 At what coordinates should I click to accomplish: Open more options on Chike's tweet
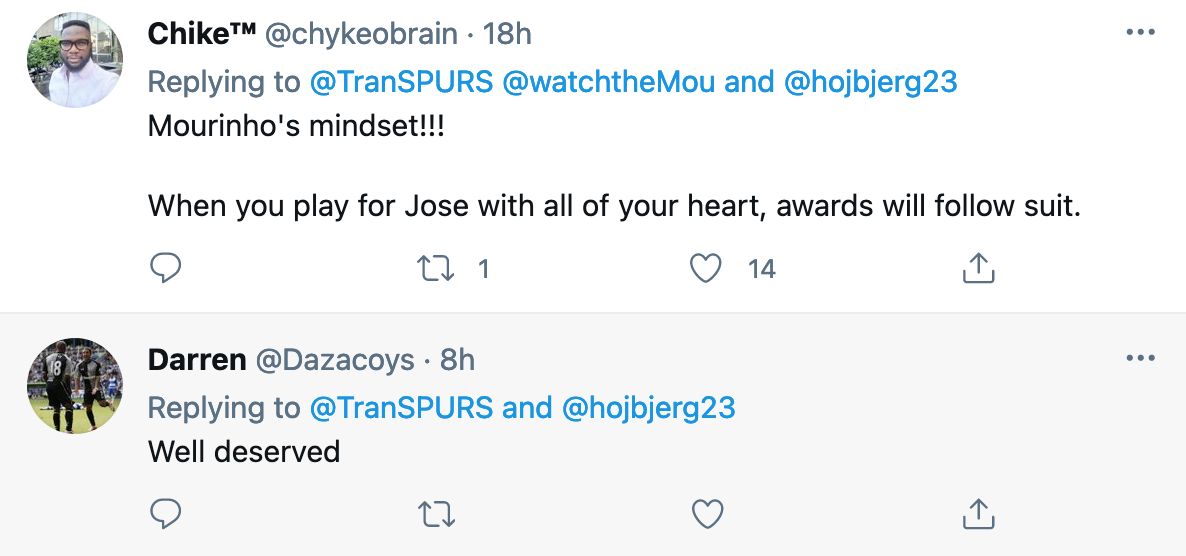[x=1140, y=33]
